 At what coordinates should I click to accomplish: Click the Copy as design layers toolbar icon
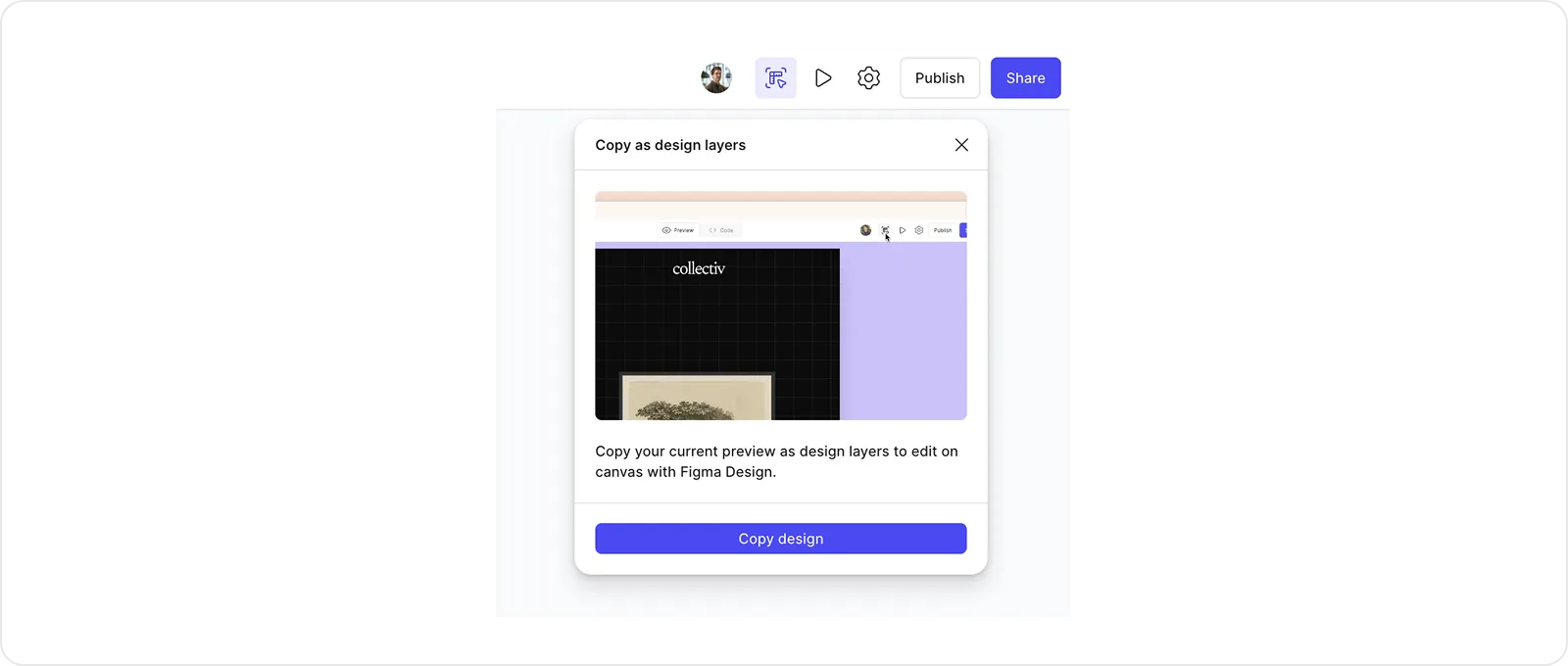point(775,78)
